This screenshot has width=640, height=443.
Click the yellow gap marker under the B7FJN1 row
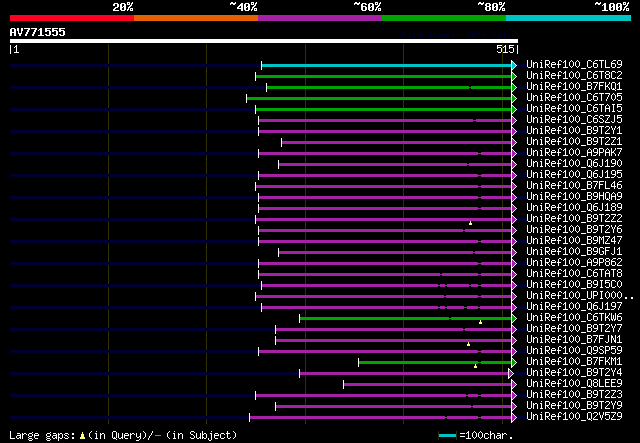pyautogui.click(x=469, y=345)
